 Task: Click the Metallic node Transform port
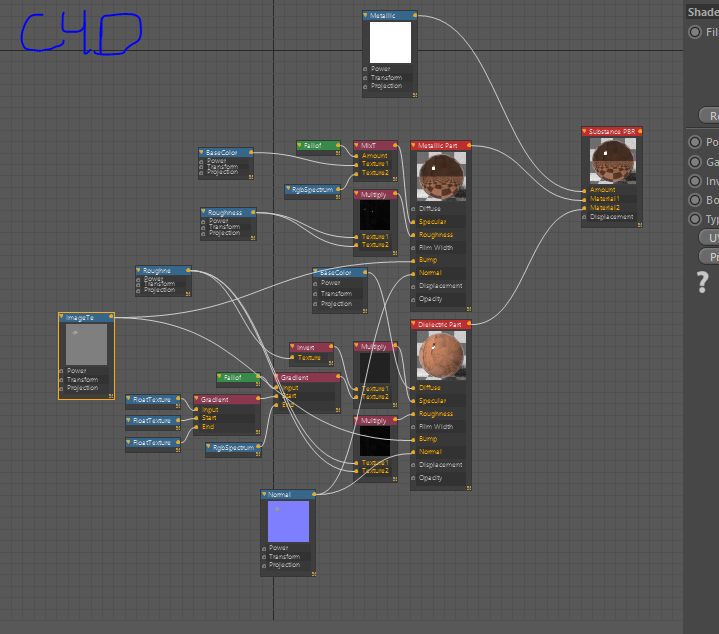[x=365, y=78]
